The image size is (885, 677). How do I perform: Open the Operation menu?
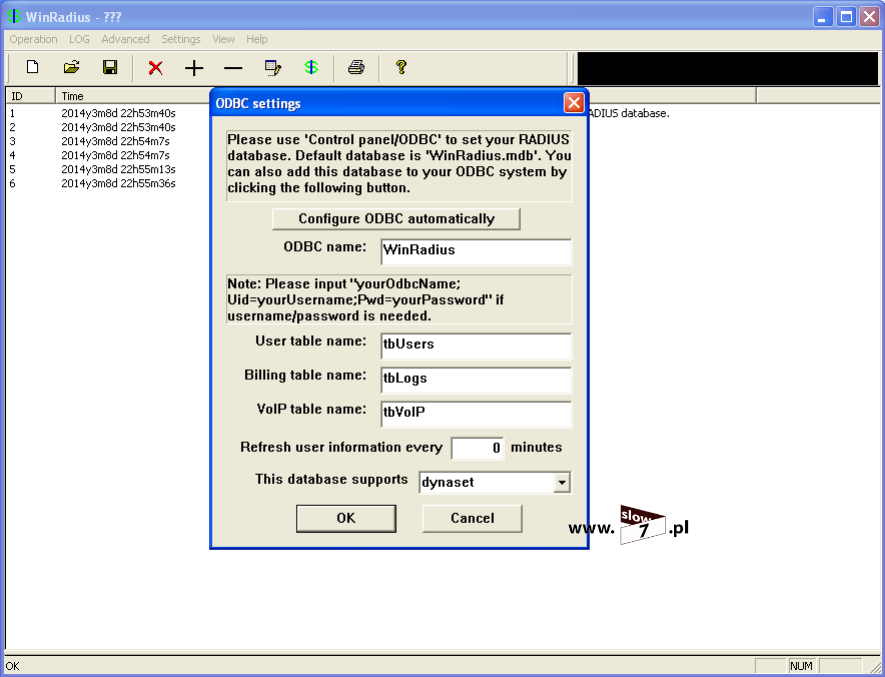pyautogui.click(x=33, y=39)
